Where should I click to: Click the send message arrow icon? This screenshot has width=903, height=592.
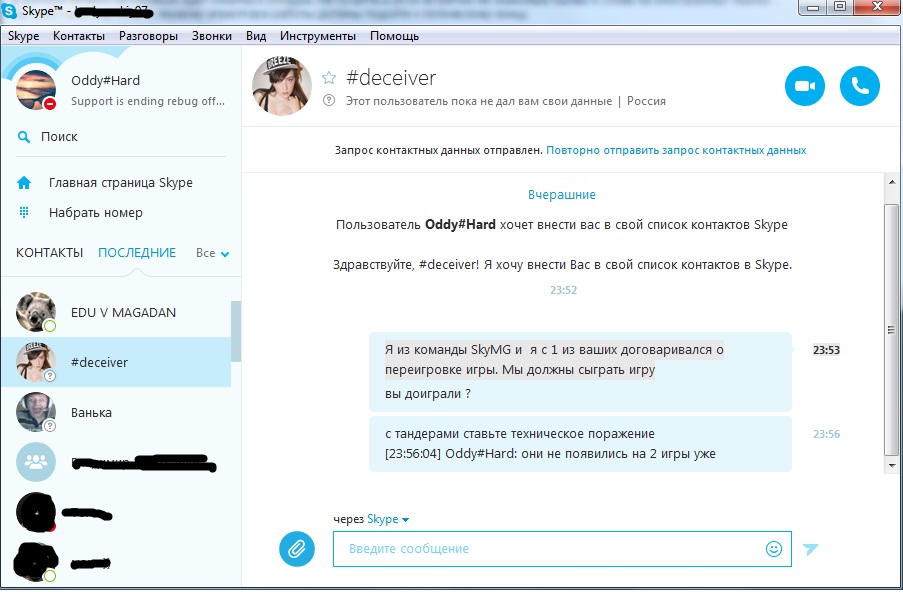pyautogui.click(x=810, y=549)
